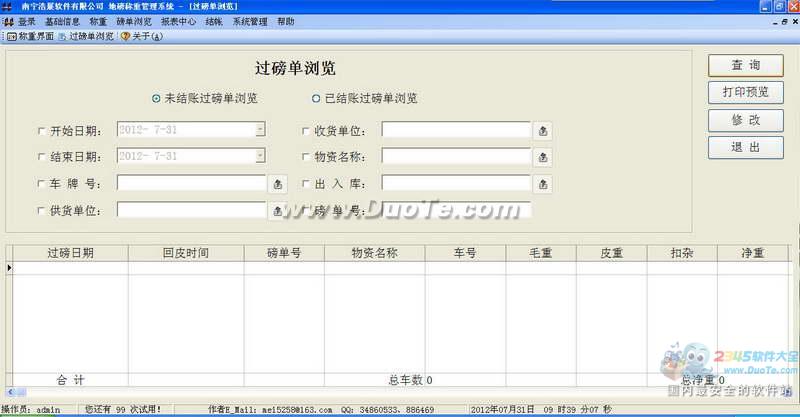The width and height of the screenshot is (800, 417).
Task: Click lookup icon beside 物资名称 field
Action: tap(542, 157)
